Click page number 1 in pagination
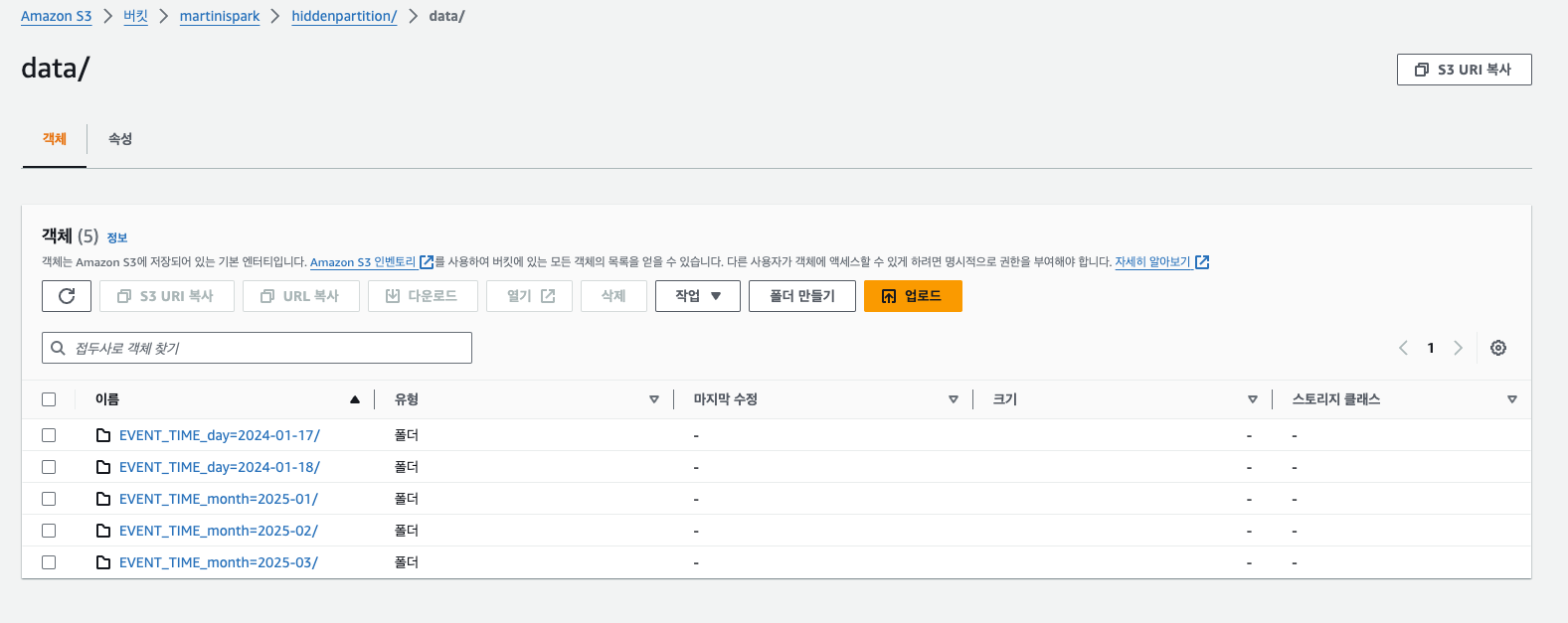Image resolution: width=1568 pixels, height=623 pixels. (x=1431, y=348)
